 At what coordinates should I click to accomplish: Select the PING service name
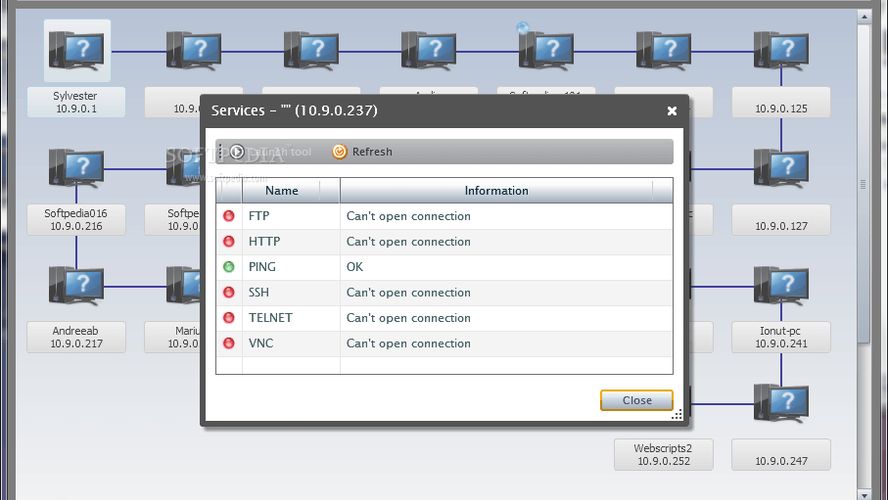click(262, 267)
